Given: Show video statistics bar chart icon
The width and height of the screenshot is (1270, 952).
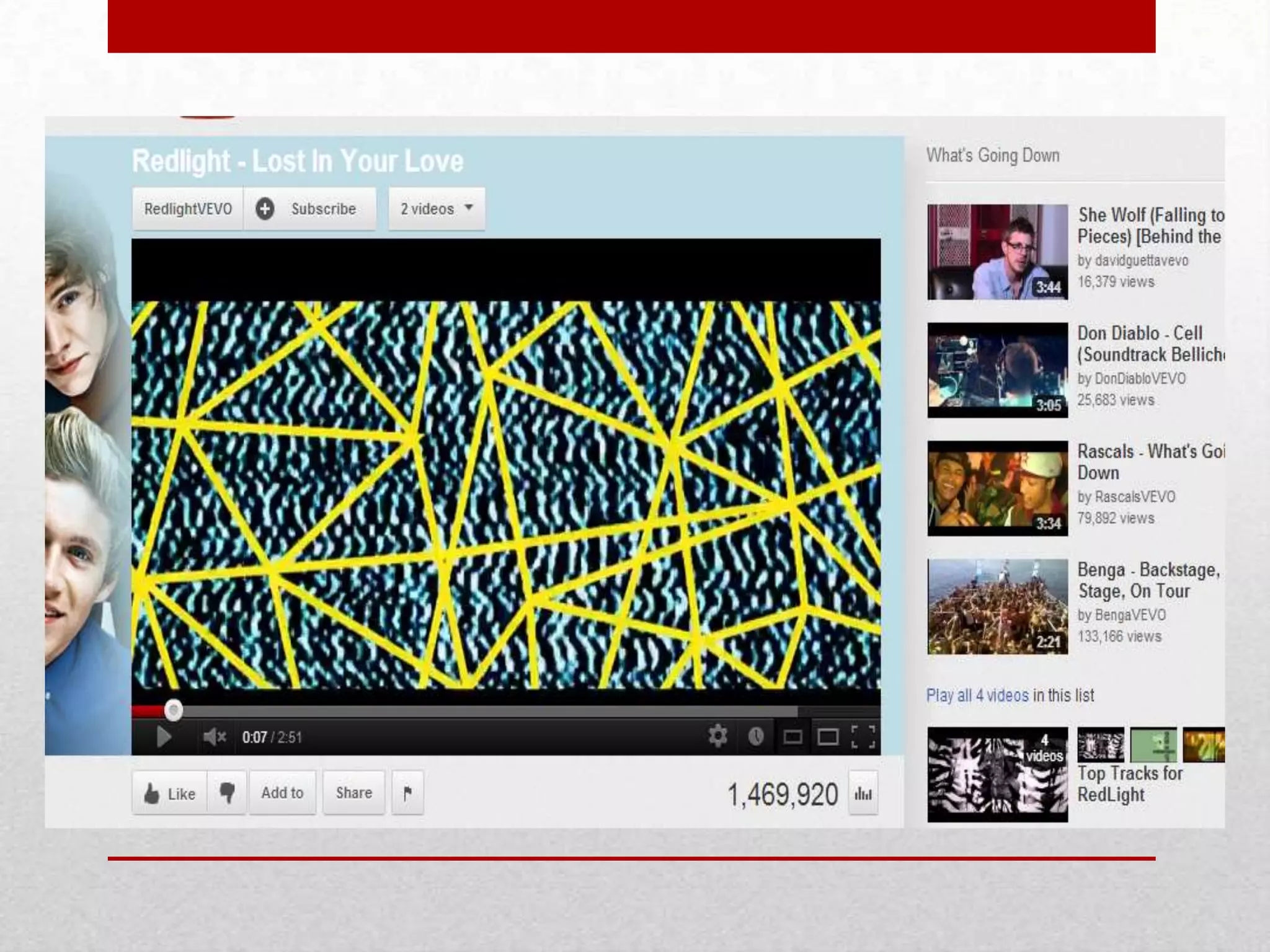Looking at the screenshot, I should click(863, 793).
